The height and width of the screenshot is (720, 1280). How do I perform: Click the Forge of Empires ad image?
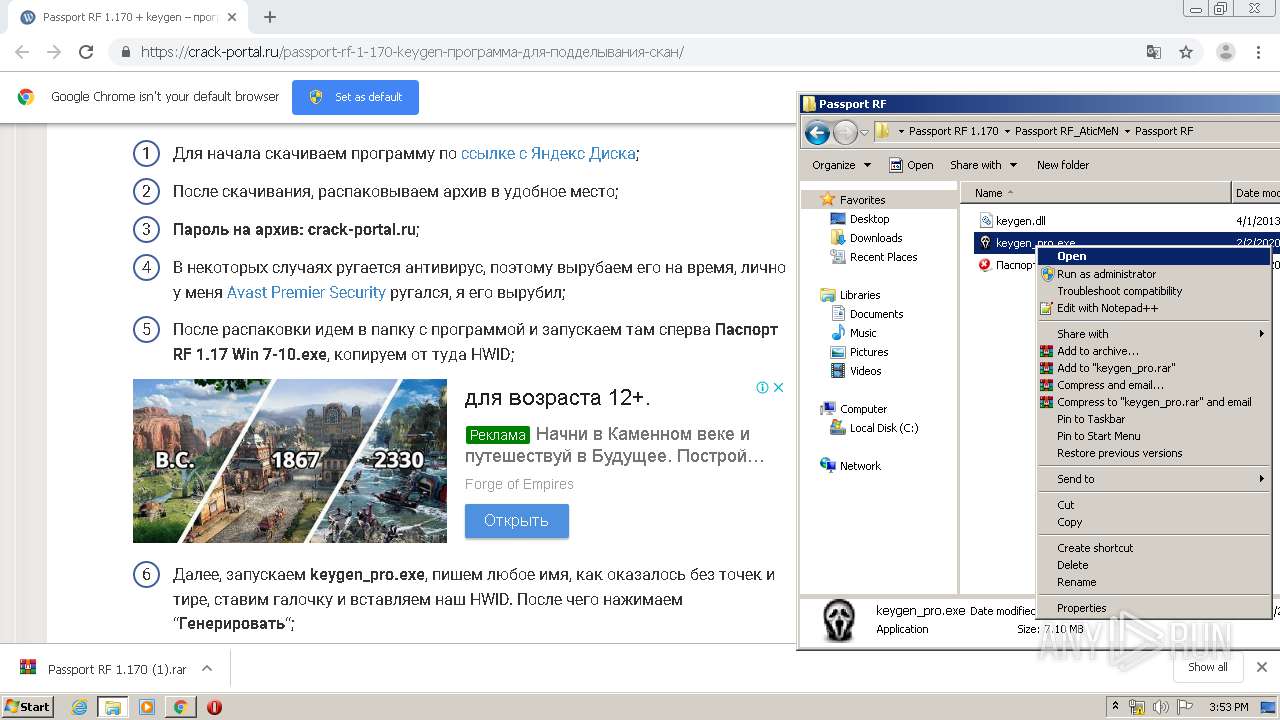(290, 460)
